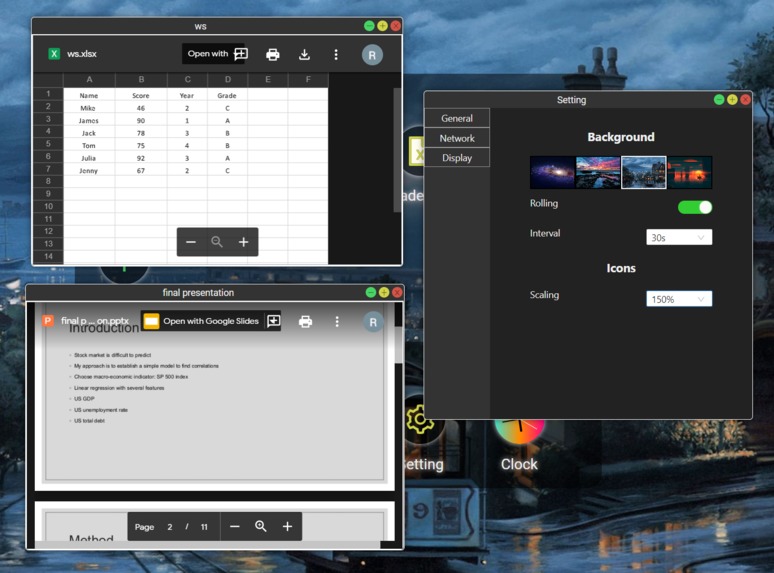Click add-comment icon in final presentation toolbar
Viewport: 774px width, 573px height.
273,321
